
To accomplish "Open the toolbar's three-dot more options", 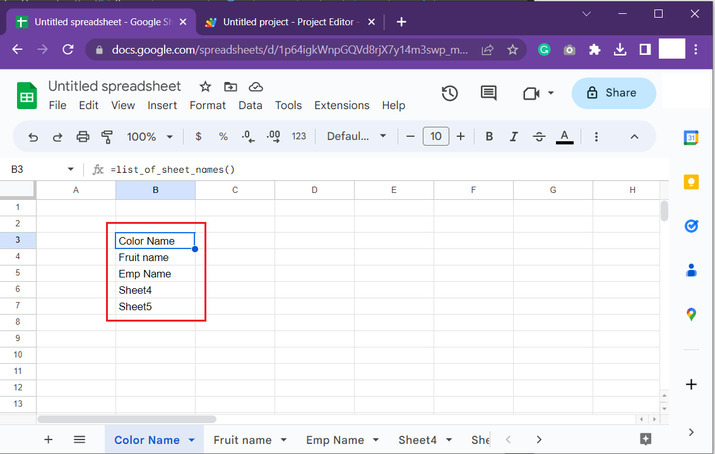I will tap(596, 137).
